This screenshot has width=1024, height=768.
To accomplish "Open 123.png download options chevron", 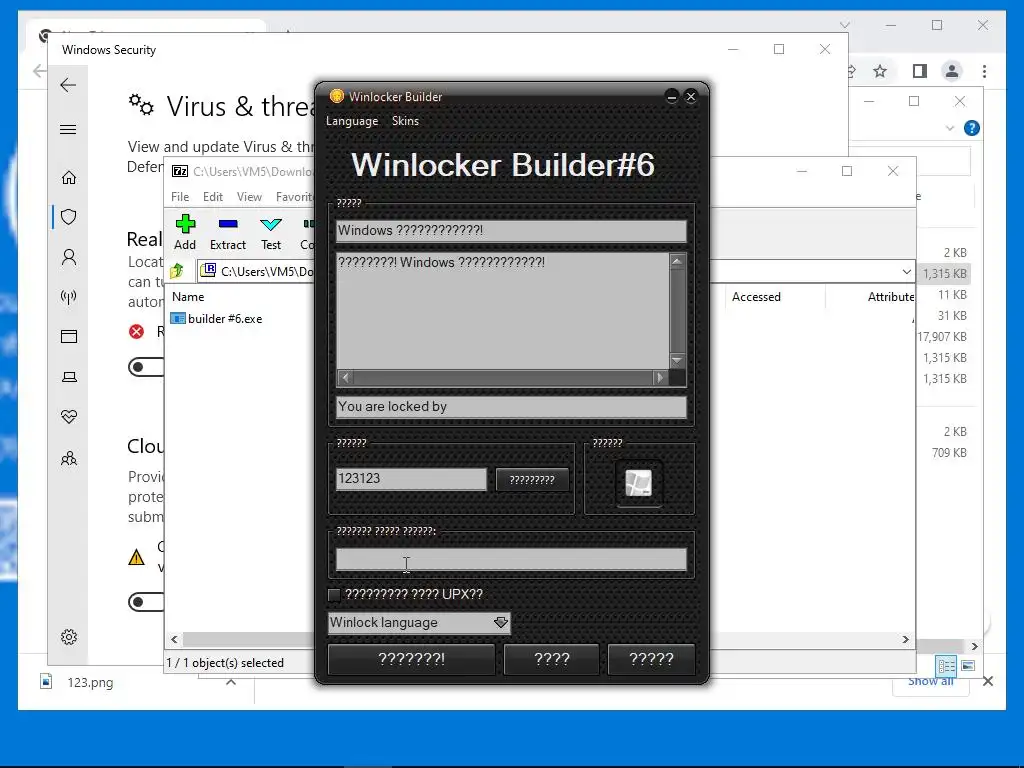I will coord(231,682).
